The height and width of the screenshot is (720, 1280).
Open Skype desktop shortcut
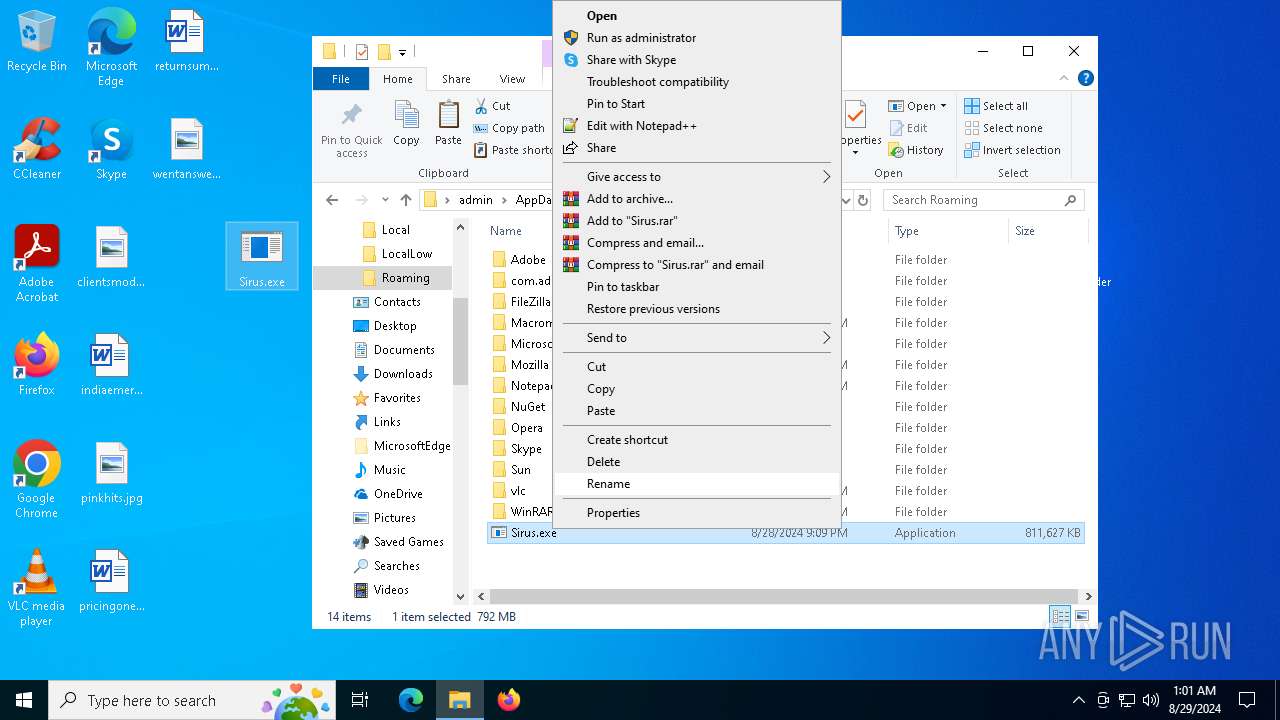(x=111, y=149)
